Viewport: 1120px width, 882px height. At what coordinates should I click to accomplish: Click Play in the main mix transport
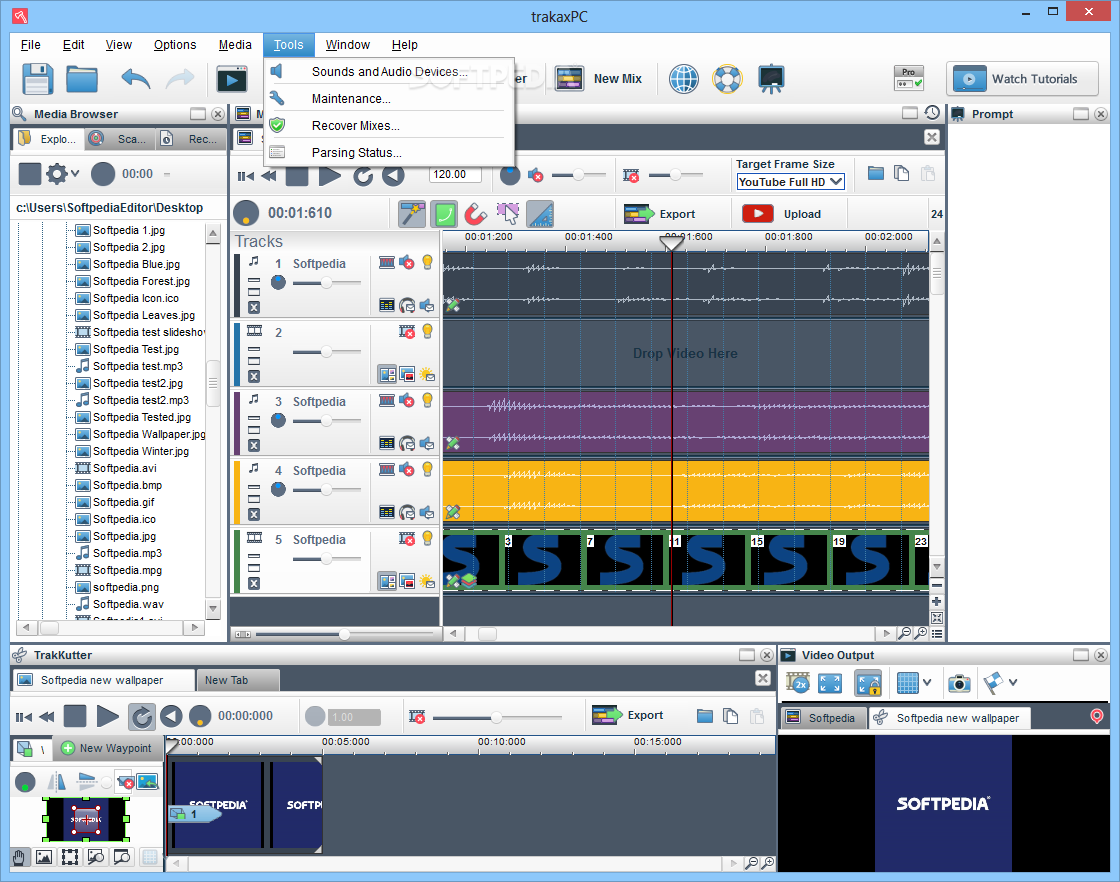329,175
